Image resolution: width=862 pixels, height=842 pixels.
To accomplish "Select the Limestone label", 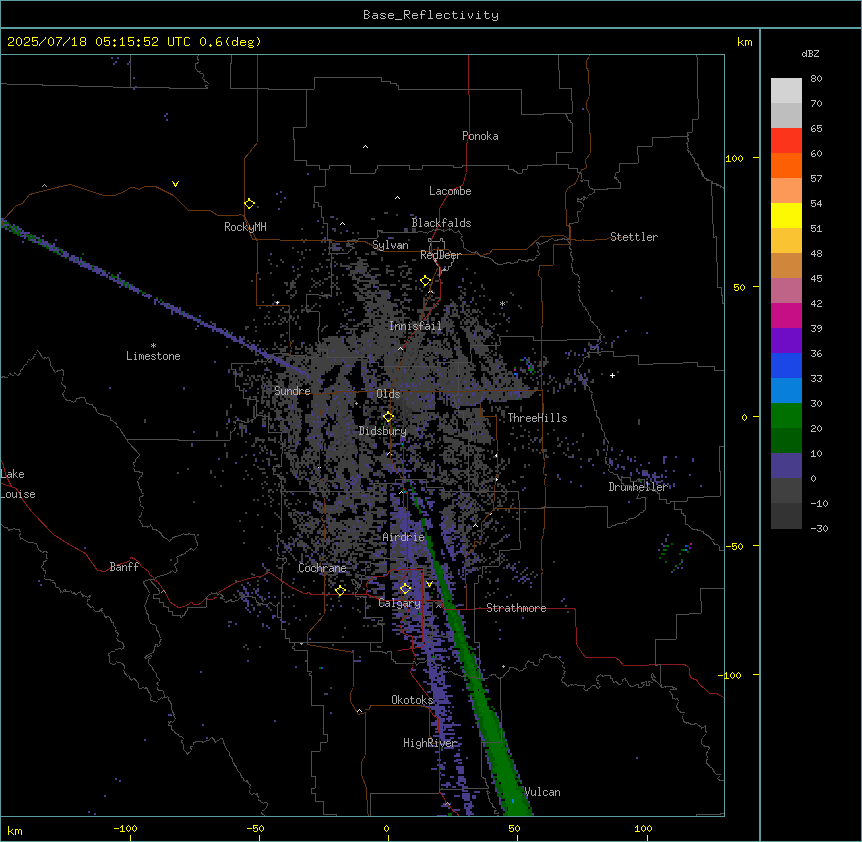I will pyautogui.click(x=153, y=356).
